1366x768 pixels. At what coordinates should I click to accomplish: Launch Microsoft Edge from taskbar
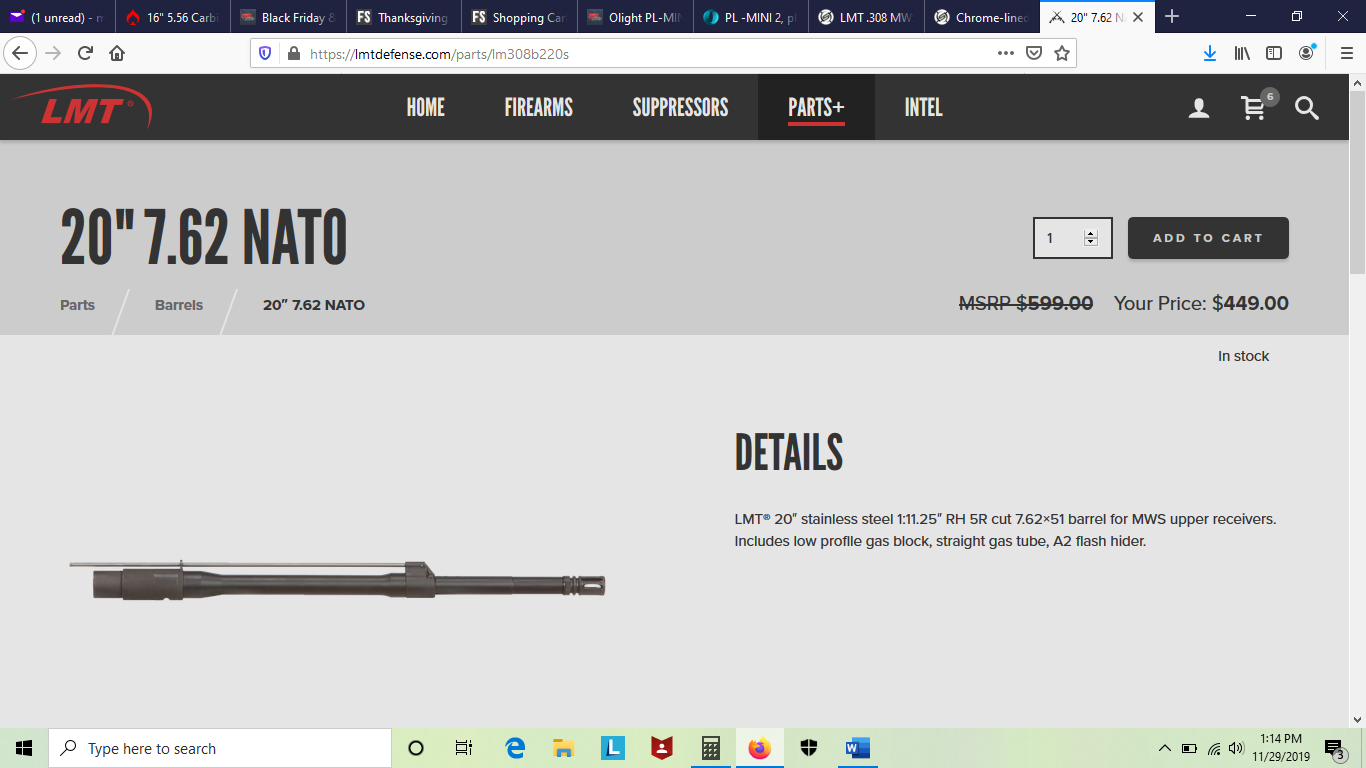click(x=515, y=748)
